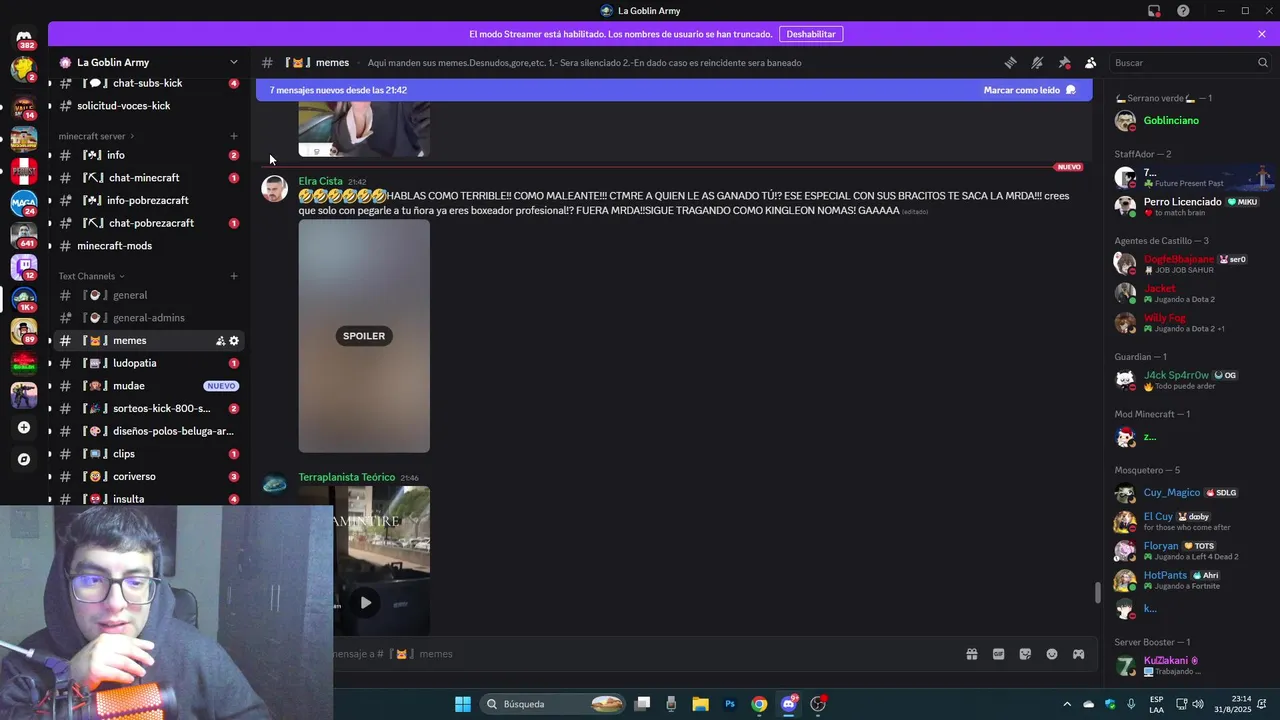Open server with 641 unread badge

[x=24, y=234]
